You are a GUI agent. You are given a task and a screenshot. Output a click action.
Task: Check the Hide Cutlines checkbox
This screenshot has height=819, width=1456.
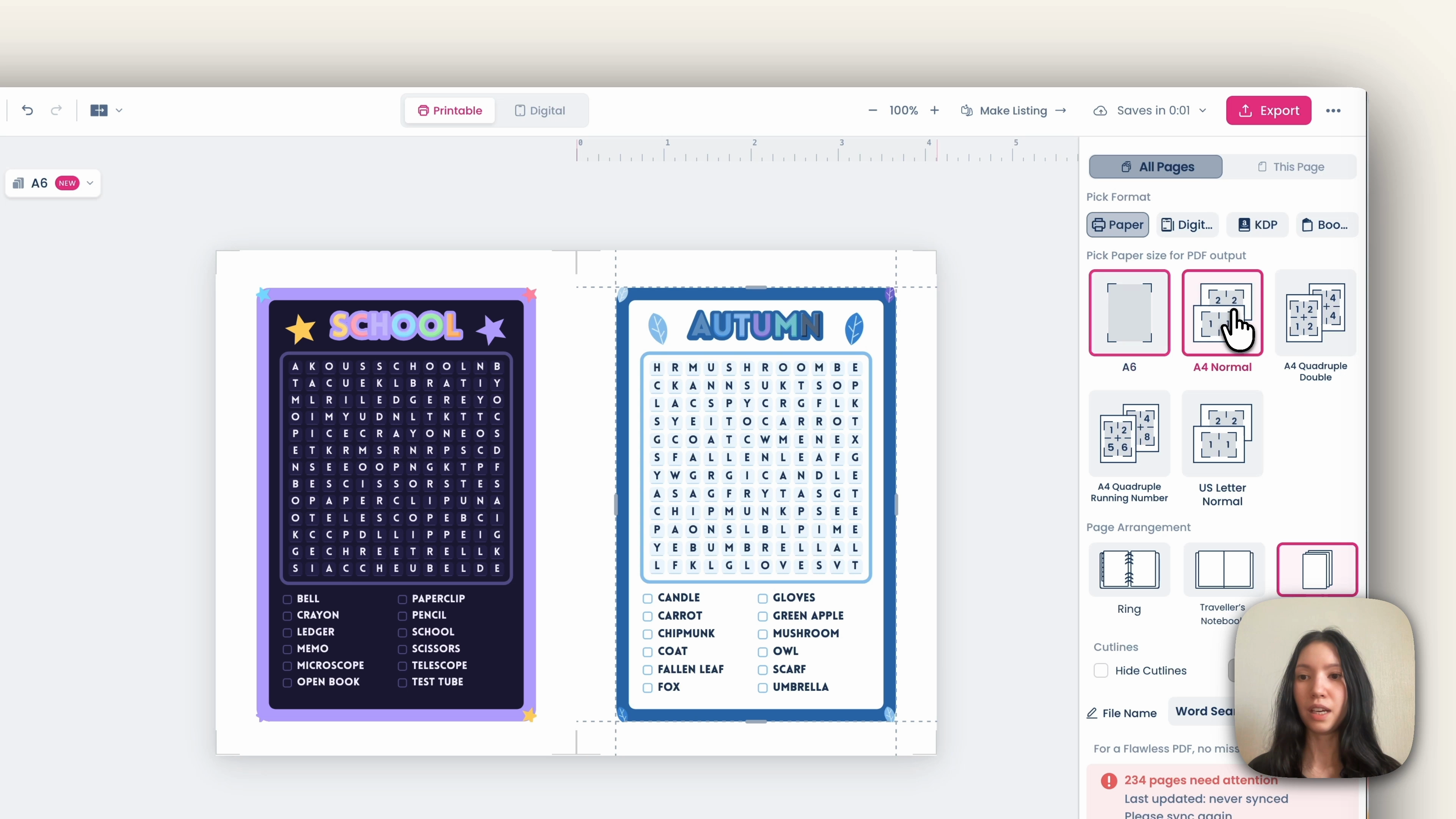coord(1100,670)
